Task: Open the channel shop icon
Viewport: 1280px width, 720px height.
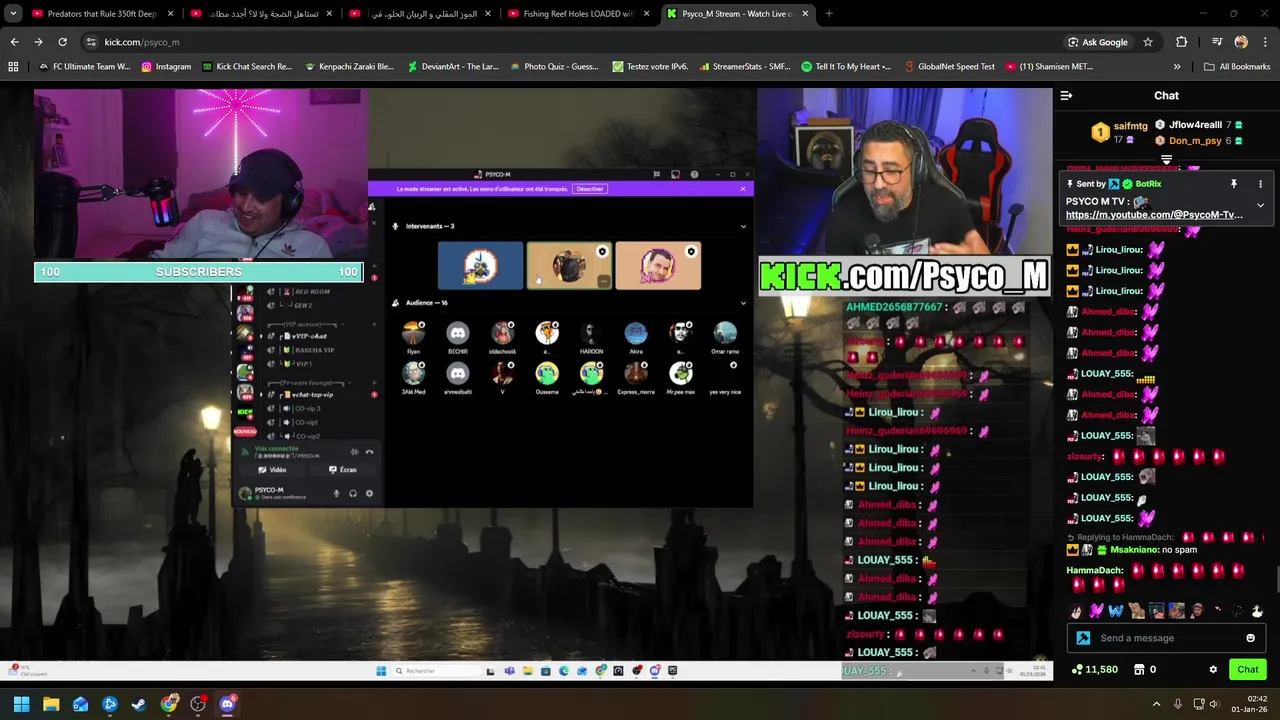Action: coord(1139,670)
